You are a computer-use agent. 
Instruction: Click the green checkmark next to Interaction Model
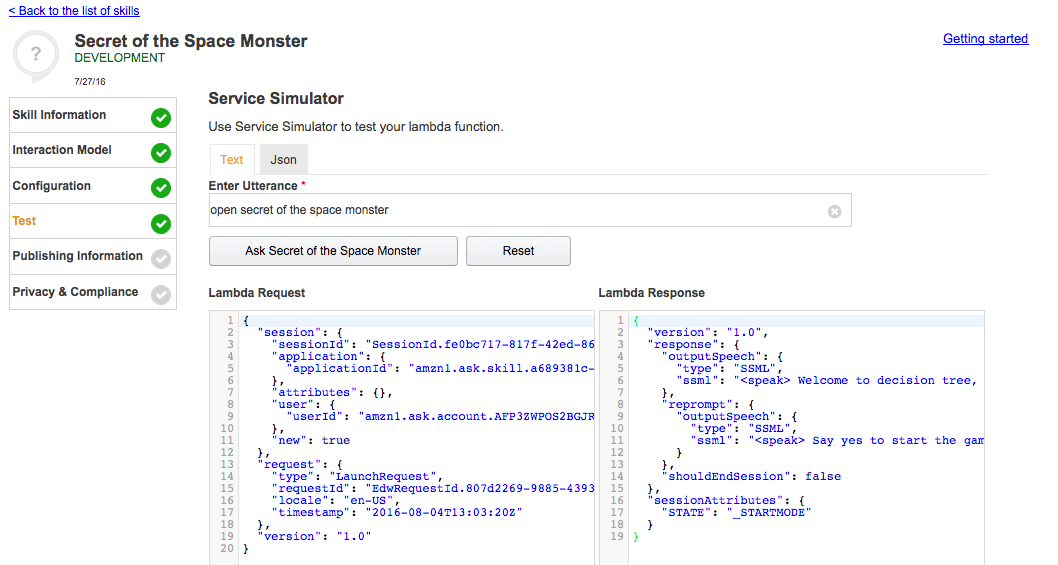[x=160, y=153]
